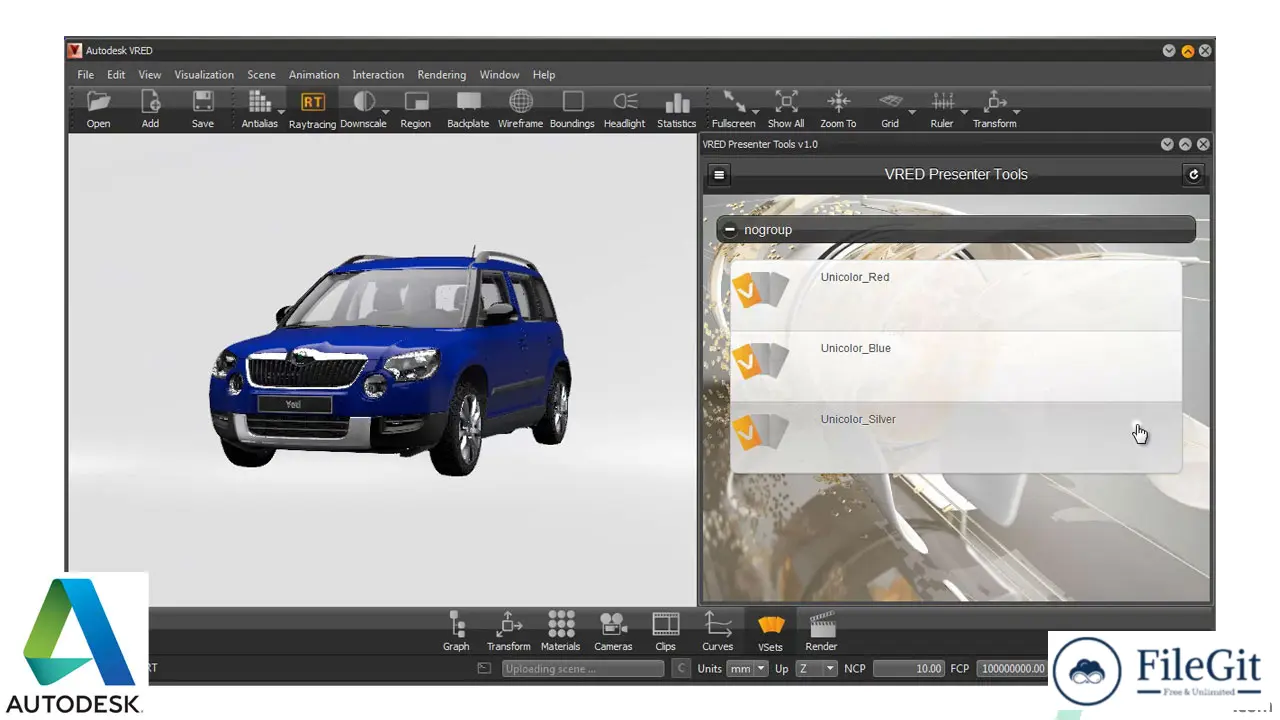Open Ruler dropdown arrow
1280x720 pixels.
pyautogui.click(x=964, y=111)
